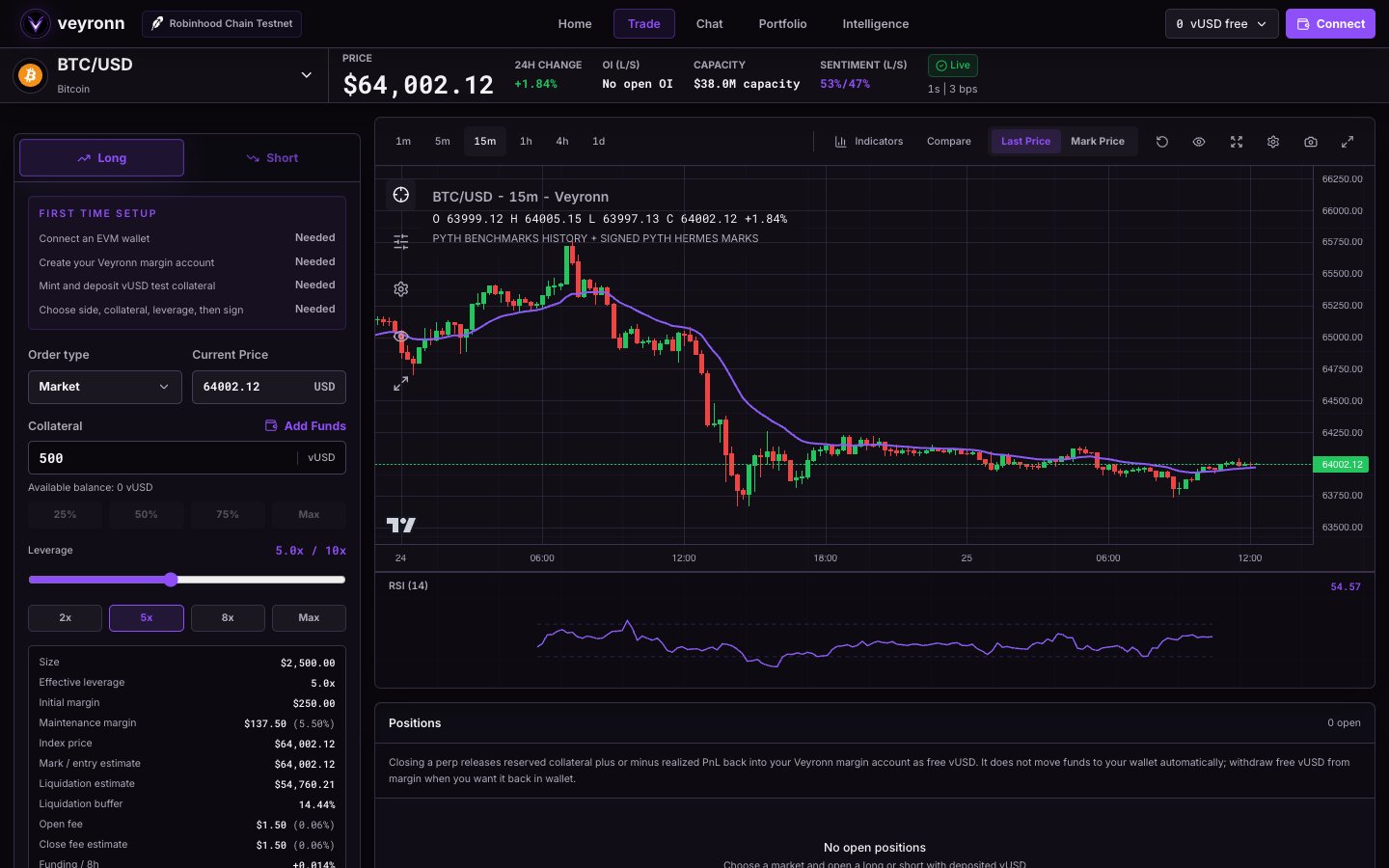Set chart interval to 4h

[x=562, y=142]
